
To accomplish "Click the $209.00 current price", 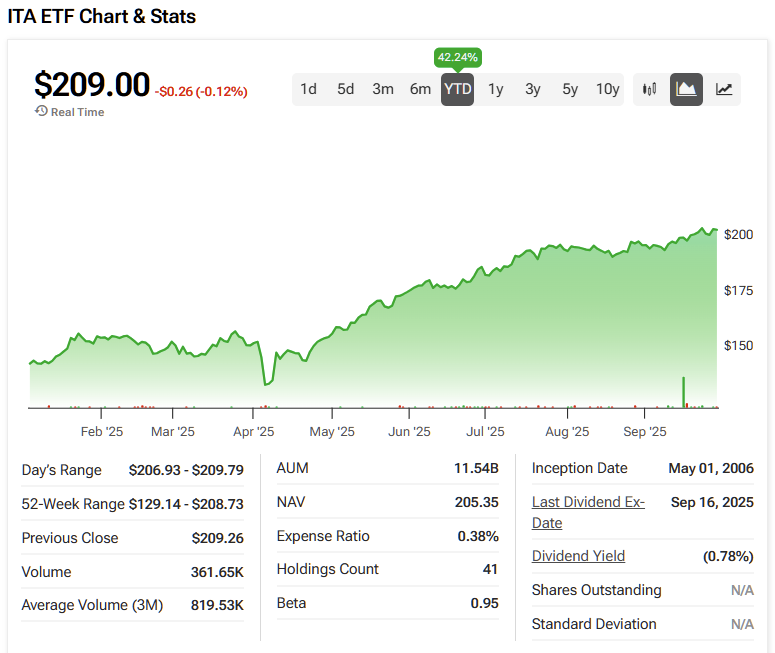I will (92, 85).
